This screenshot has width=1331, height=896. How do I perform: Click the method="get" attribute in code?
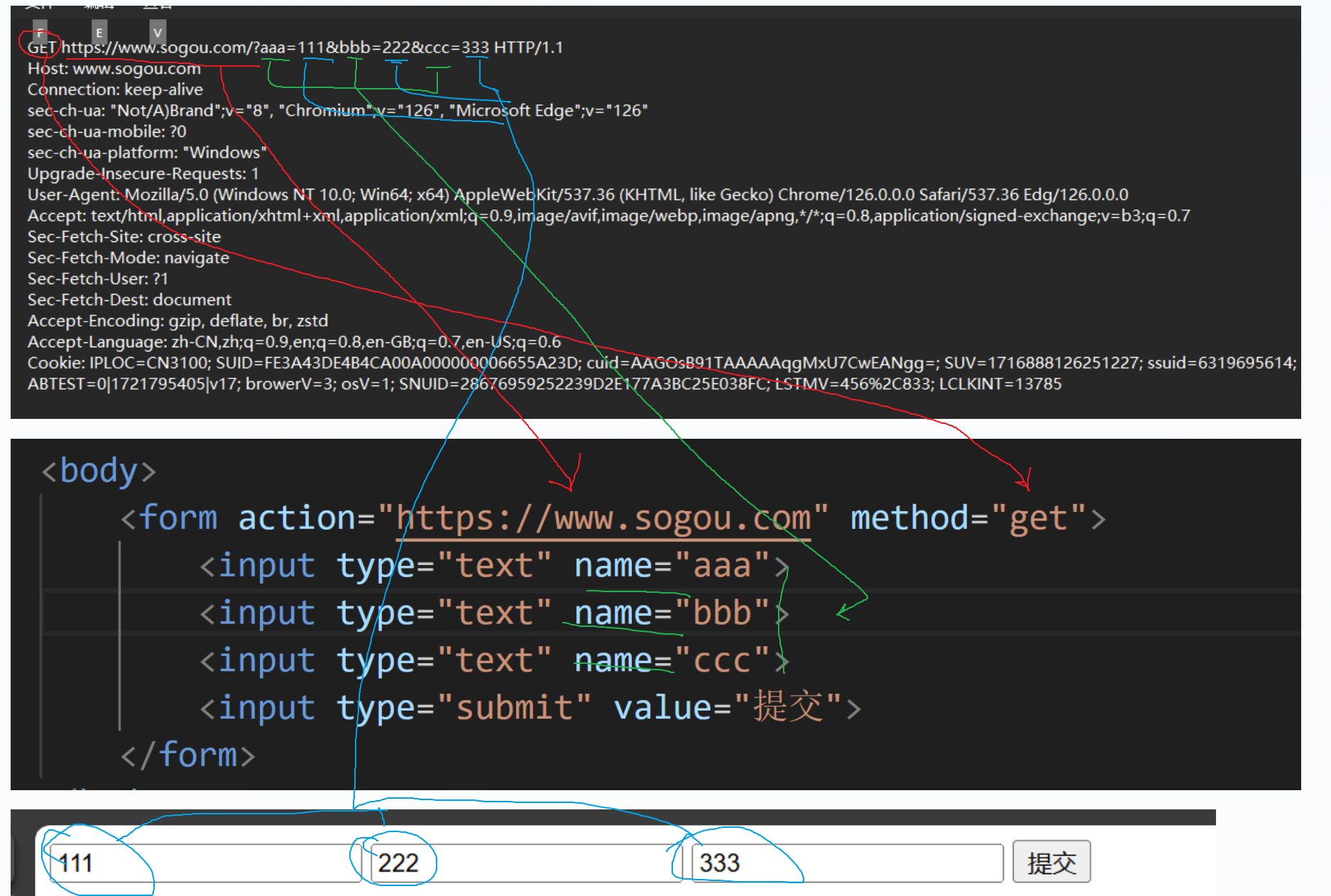[x=968, y=518]
